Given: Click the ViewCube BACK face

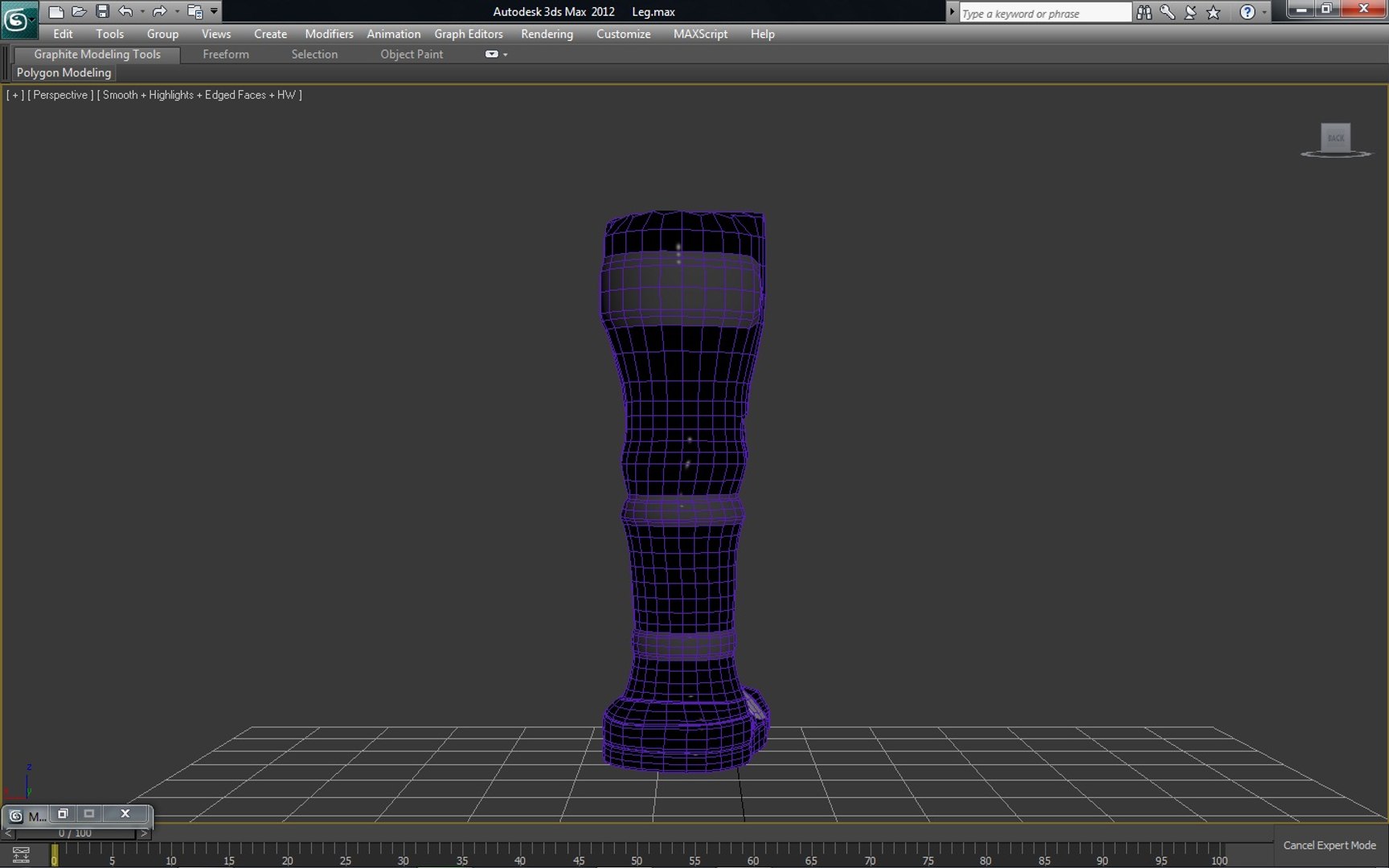Looking at the screenshot, I should (x=1335, y=137).
